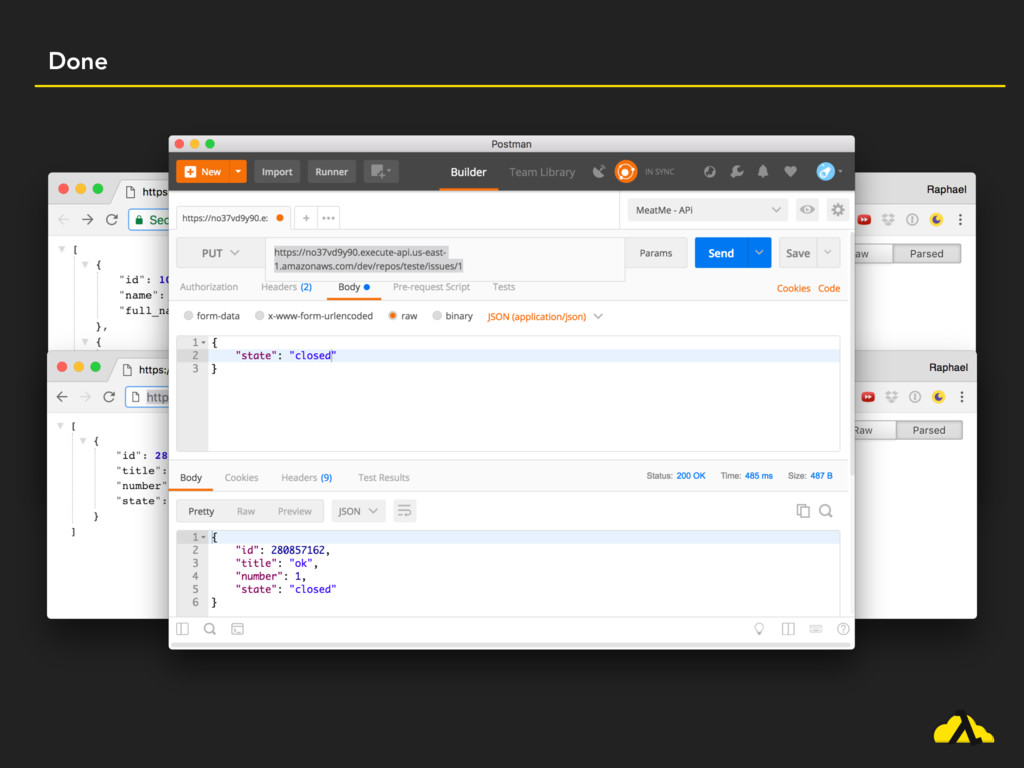The width and height of the screenshot is (1024, 768).
Task: Click the orange New button
Action: pyautogui.click(x=203, y=172)
